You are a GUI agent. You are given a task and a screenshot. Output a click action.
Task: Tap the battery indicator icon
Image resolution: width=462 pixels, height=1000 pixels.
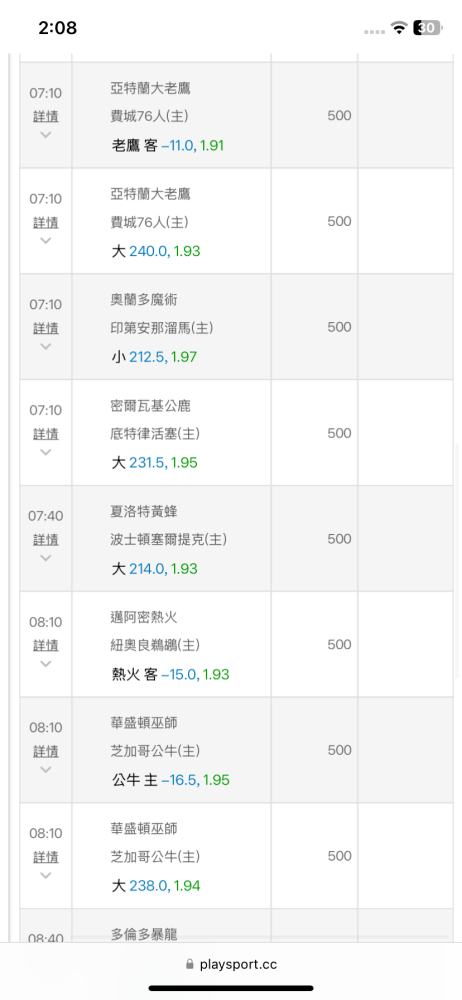428,28
